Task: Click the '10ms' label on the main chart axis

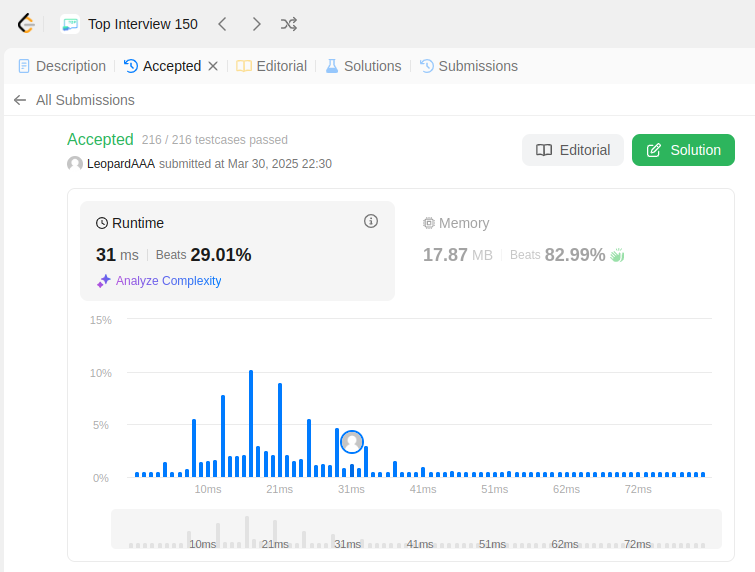Action: [208, 489]
